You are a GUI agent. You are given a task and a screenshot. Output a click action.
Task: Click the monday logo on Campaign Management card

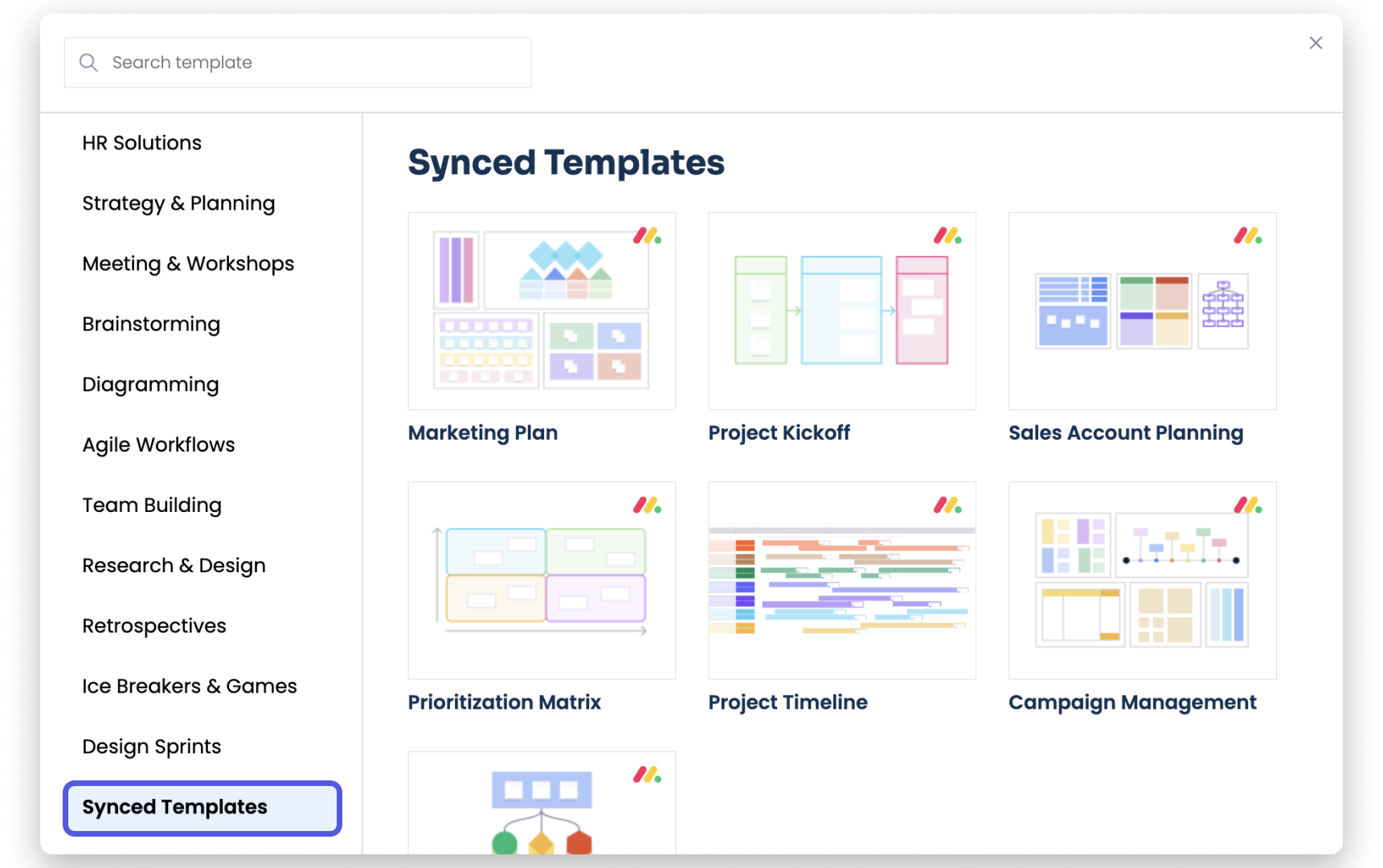[1248, 506]
